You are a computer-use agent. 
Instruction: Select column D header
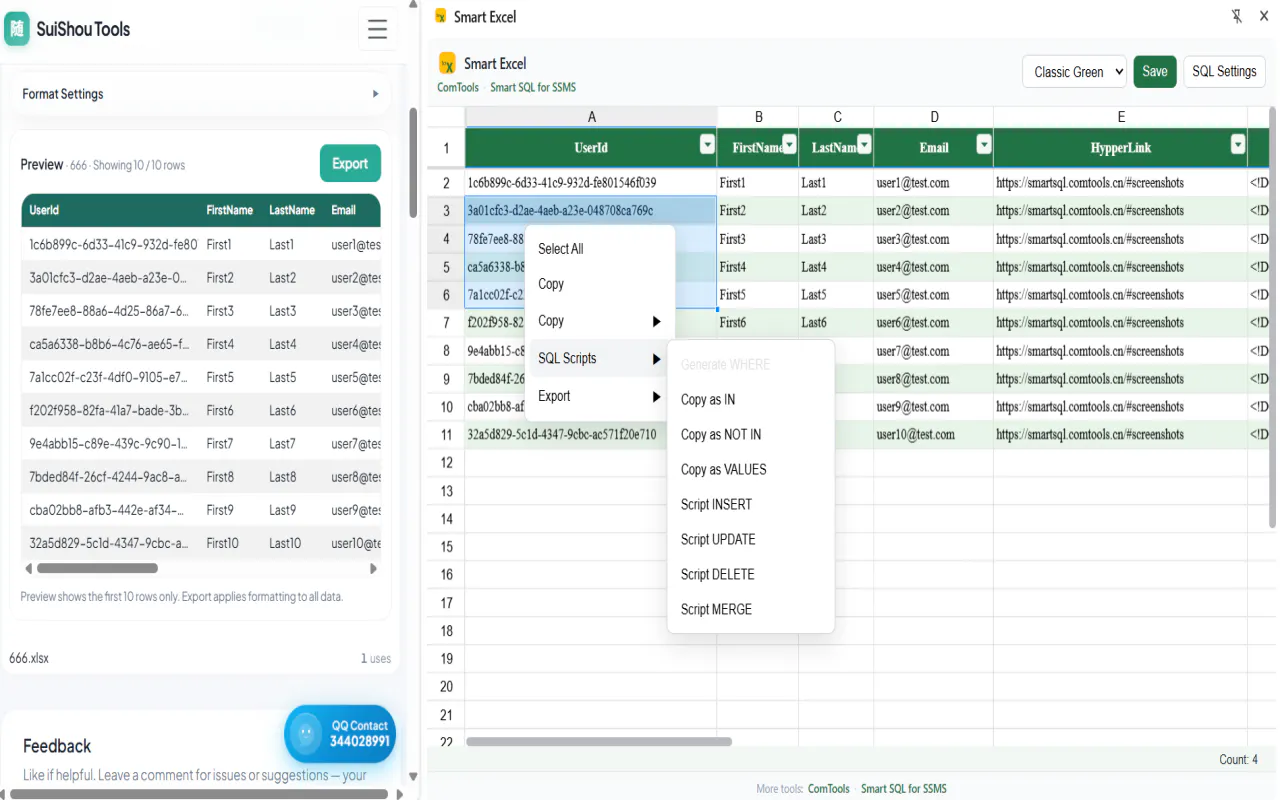[x=934, y=117]
